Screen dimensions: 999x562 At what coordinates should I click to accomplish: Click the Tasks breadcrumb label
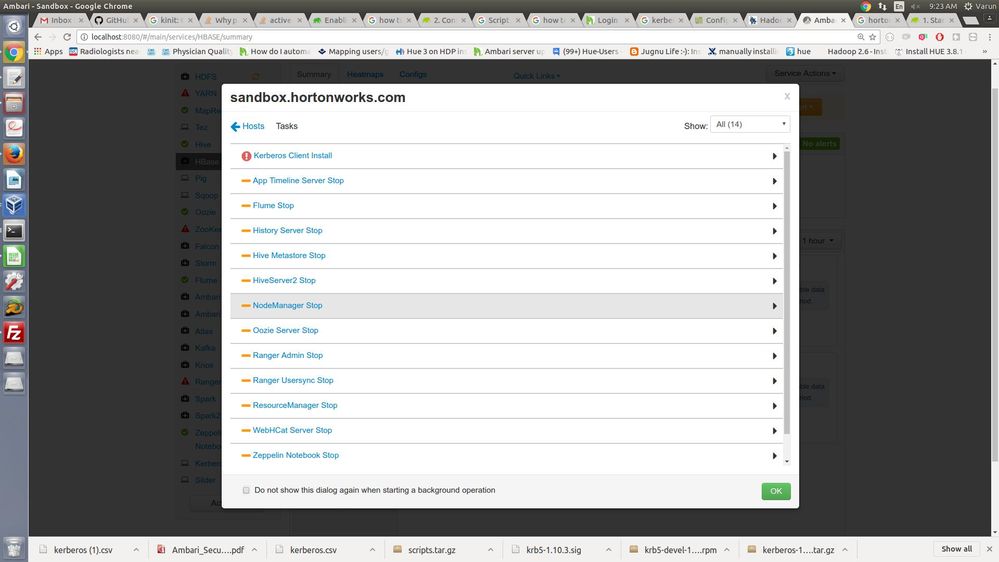[x=287, y=126]
